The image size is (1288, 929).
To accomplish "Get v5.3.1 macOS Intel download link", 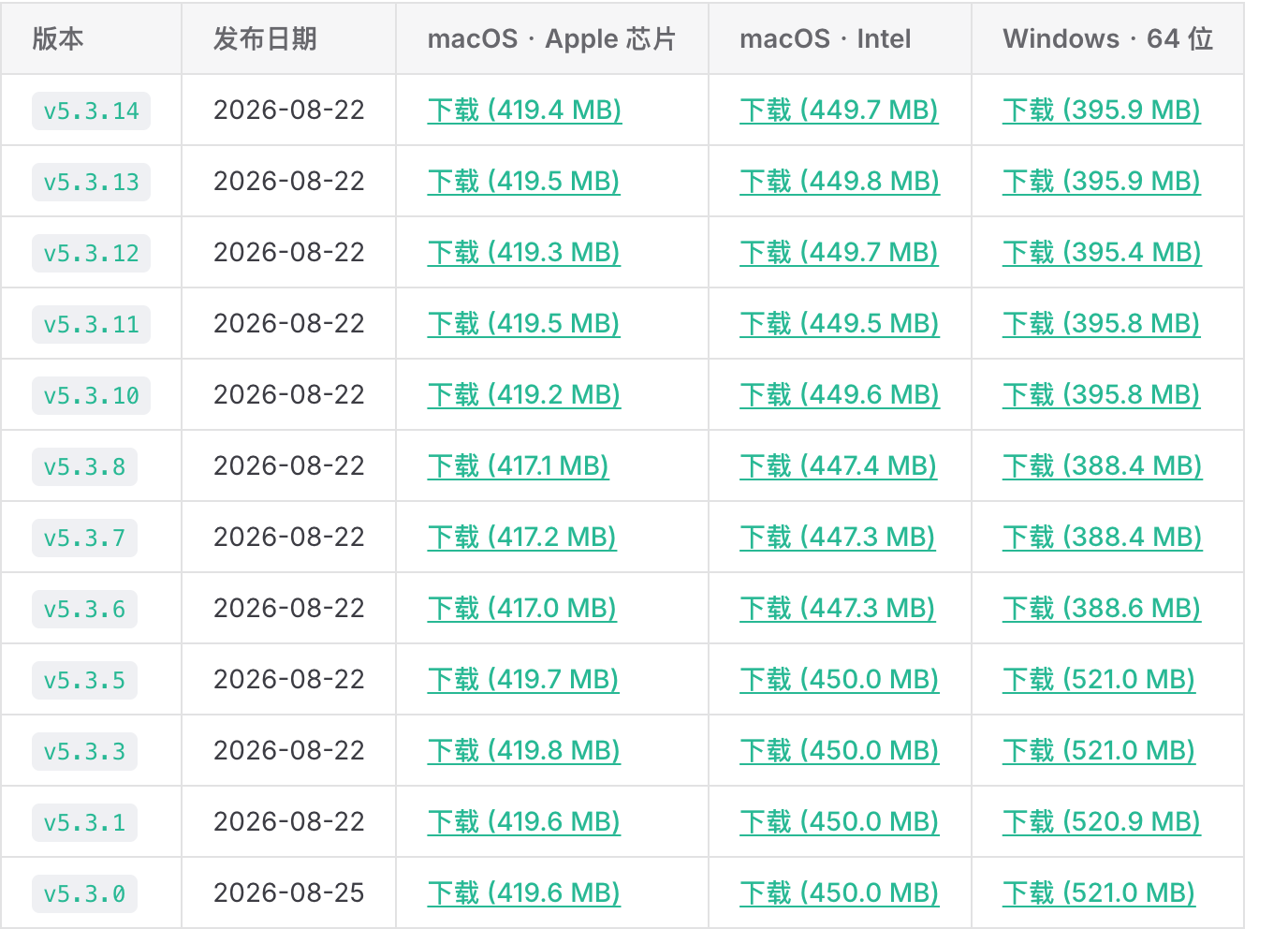I will pyautogui.click(x=840, y=822).
